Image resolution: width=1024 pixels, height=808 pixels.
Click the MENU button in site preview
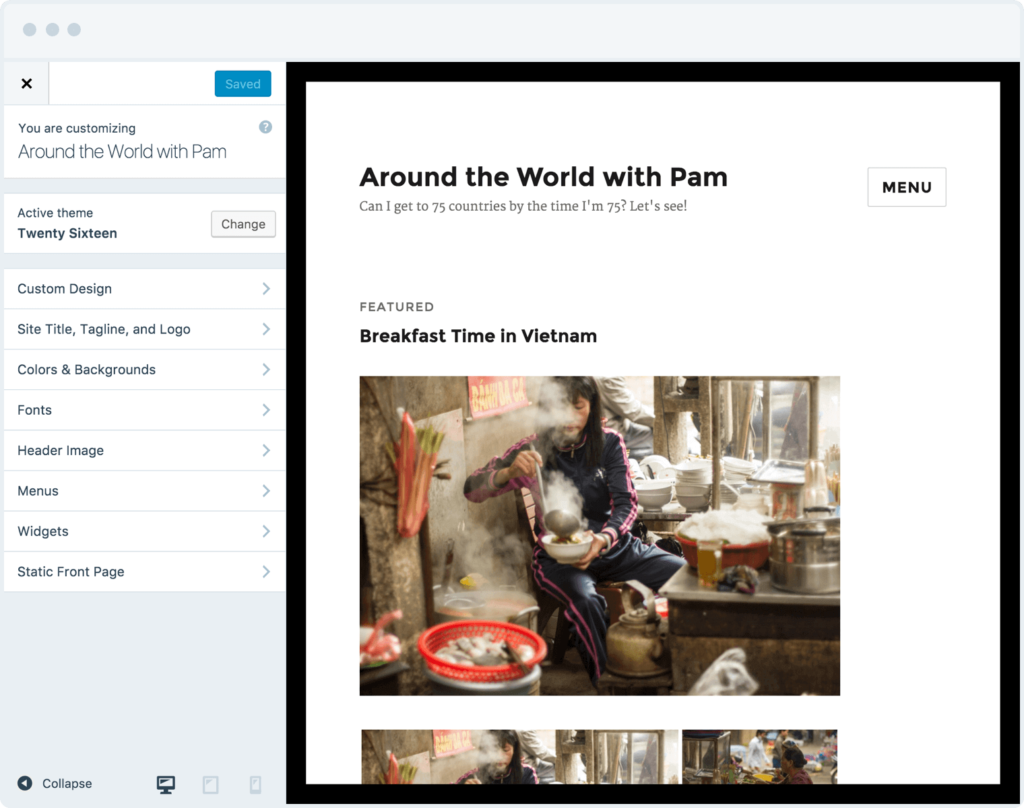906,187
